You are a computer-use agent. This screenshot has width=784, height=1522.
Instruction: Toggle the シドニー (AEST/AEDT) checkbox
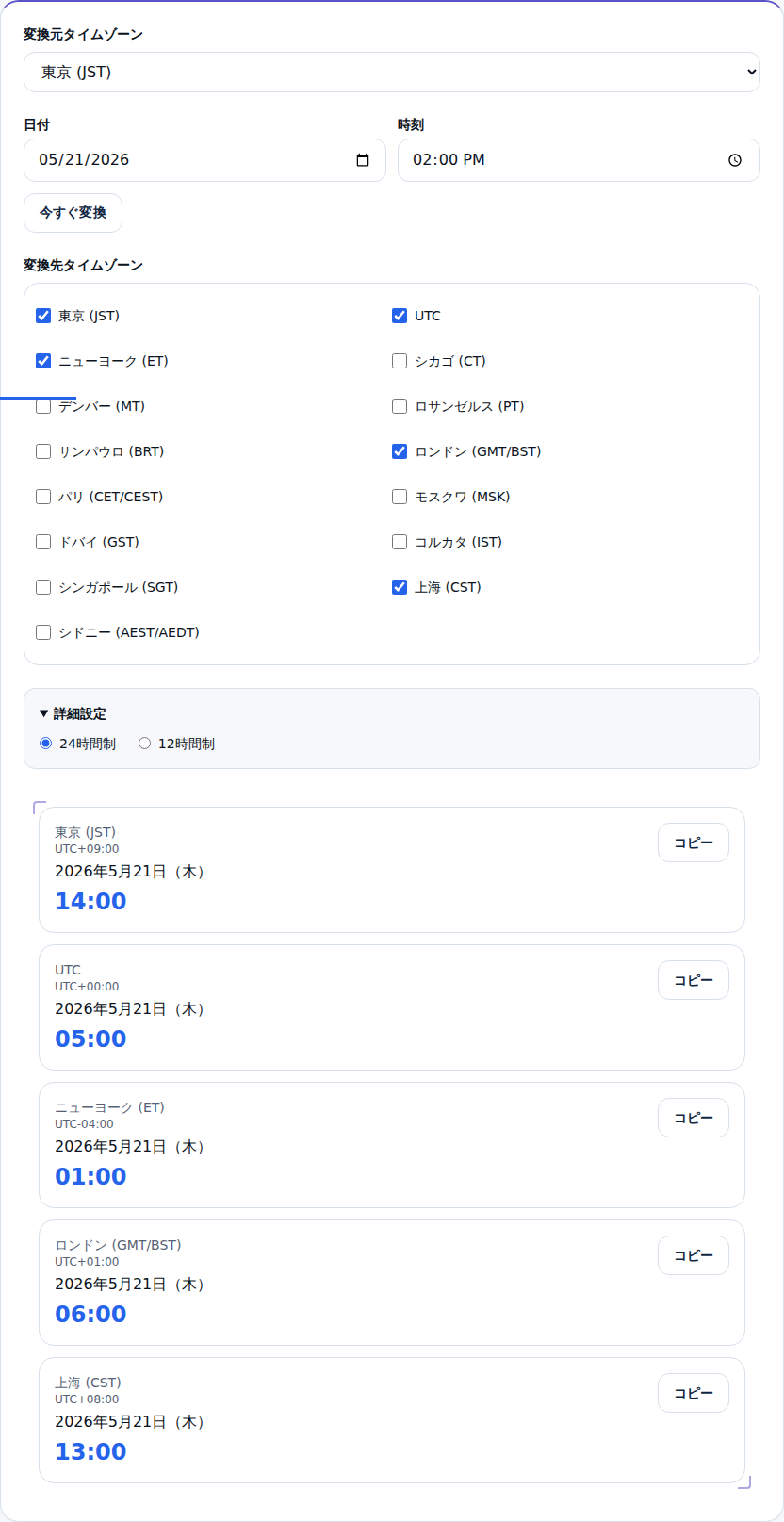point(43,632)
